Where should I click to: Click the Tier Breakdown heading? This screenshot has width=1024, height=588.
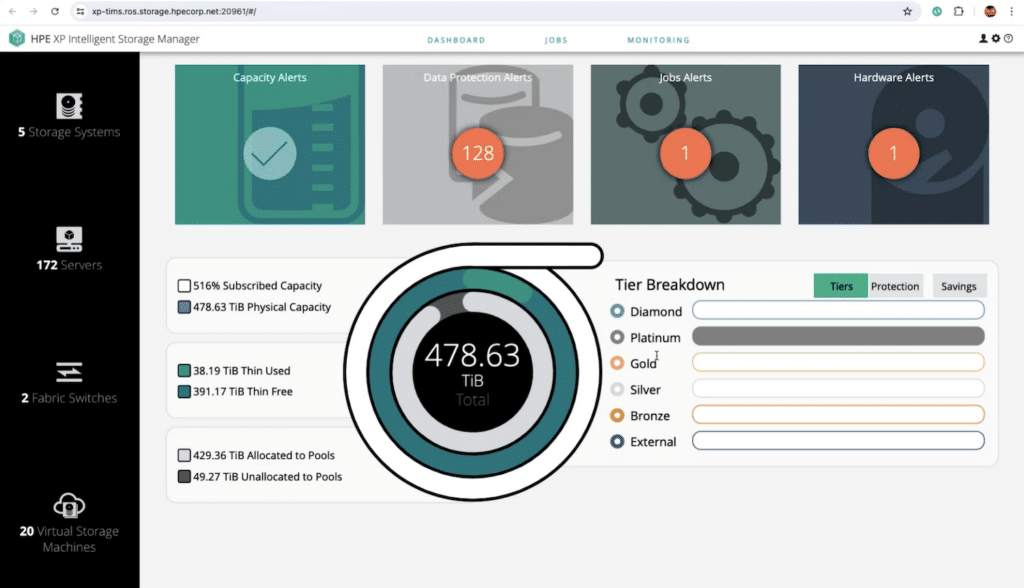click(669, 285)
